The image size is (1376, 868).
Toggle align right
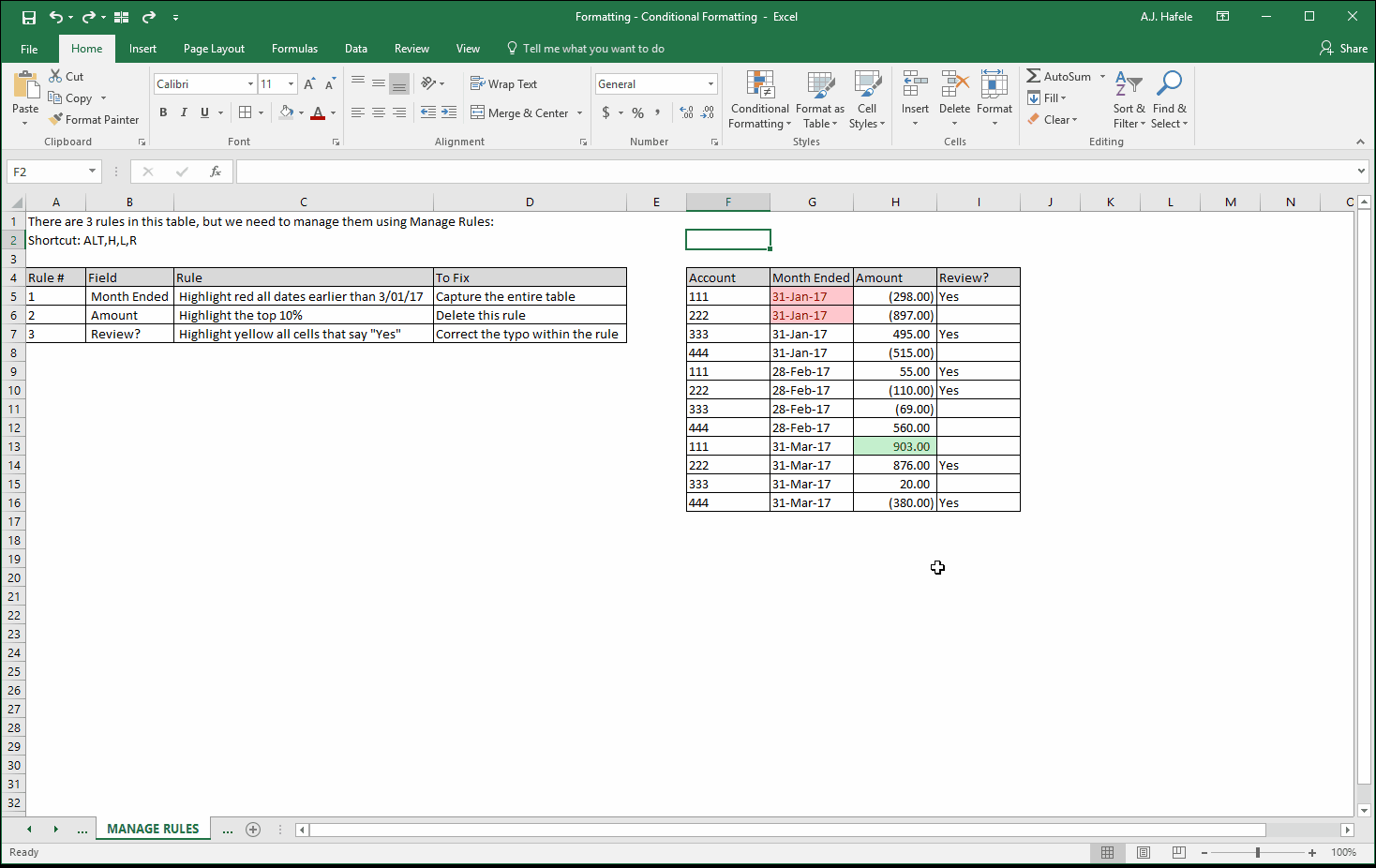(x=399, y=112)
